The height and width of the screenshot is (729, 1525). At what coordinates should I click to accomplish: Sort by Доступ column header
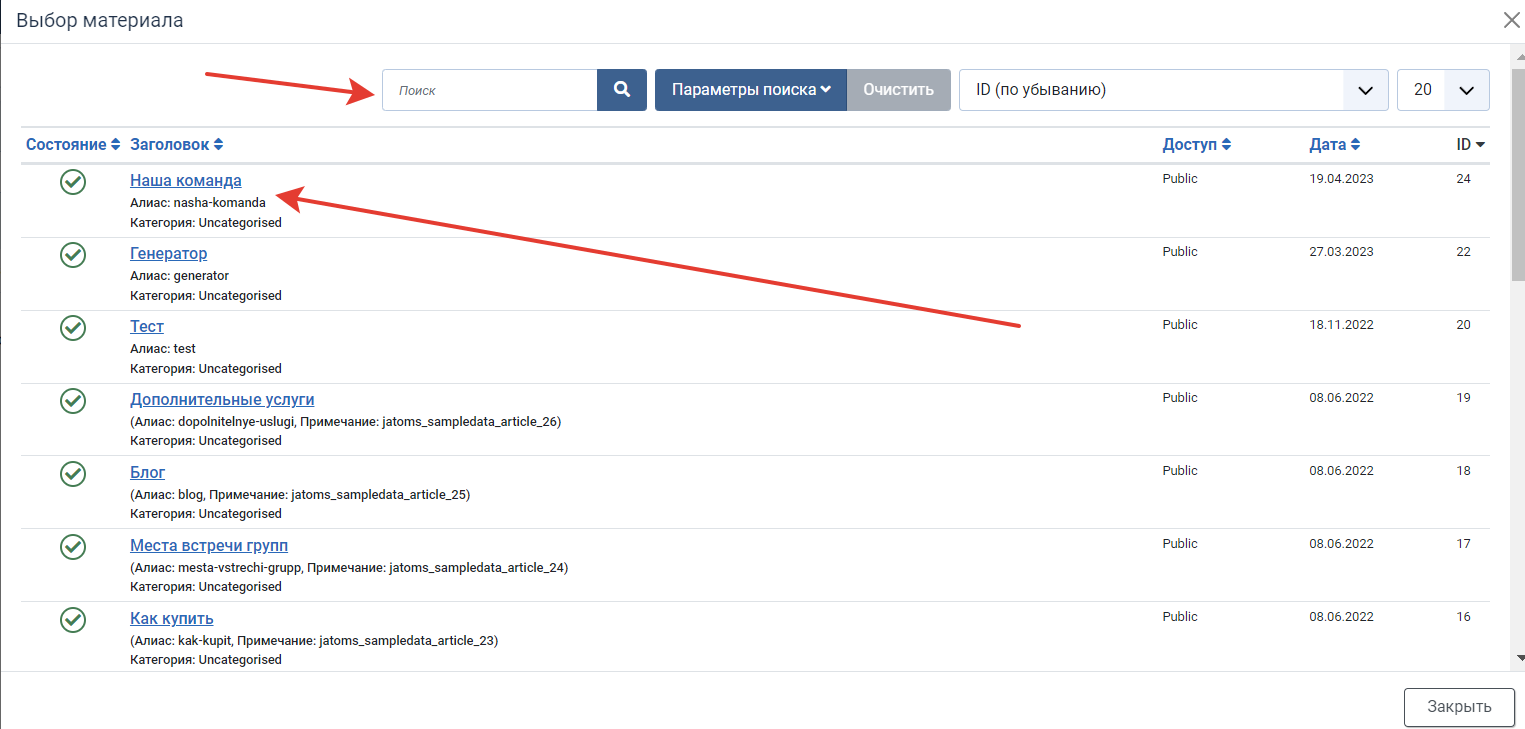click(x=1197, y=145)
